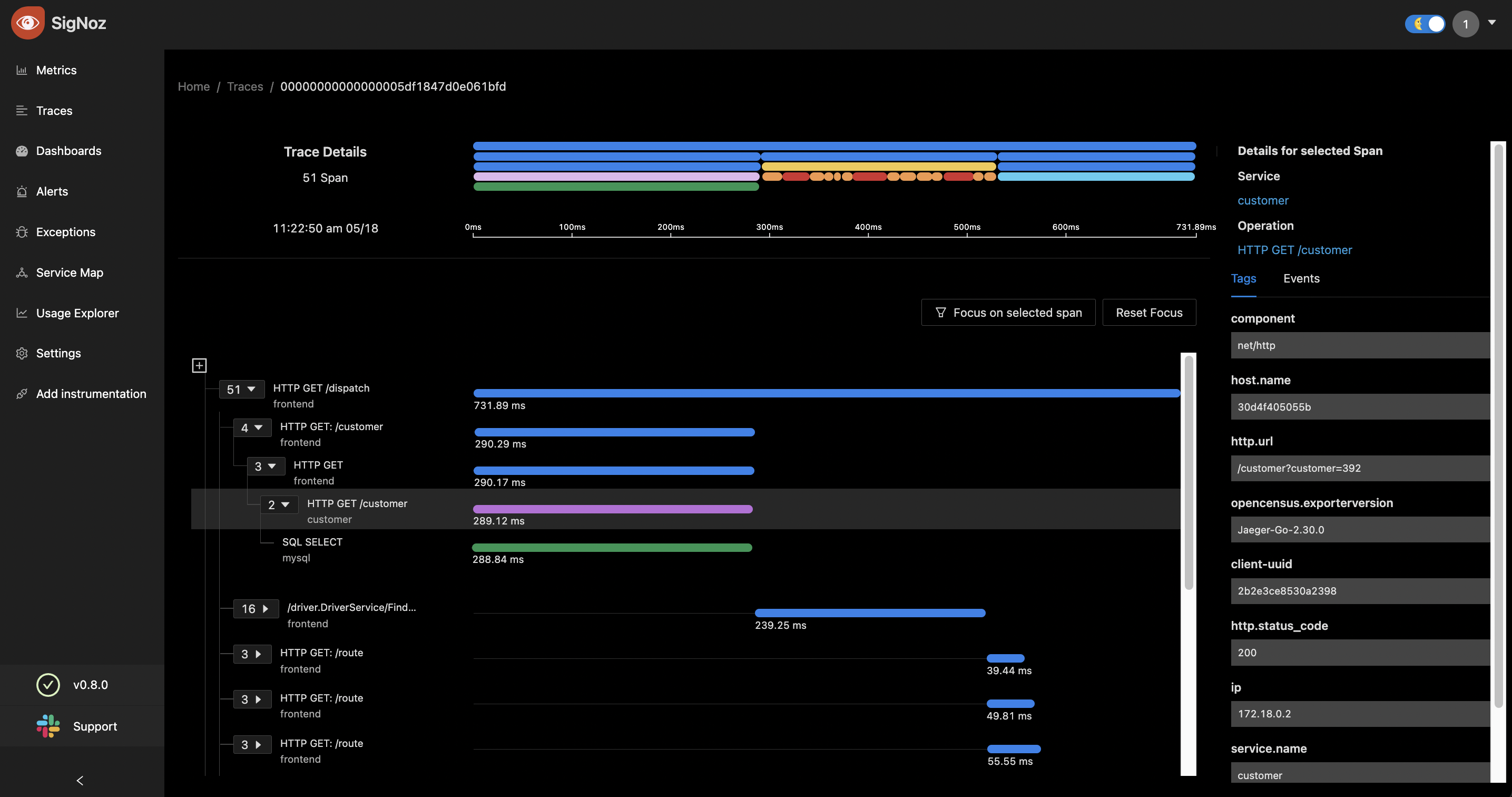Switch to the Events tab
The width and height of the screenshot is (1512, 797).
pyautogui.click(x=1301, y=279)
